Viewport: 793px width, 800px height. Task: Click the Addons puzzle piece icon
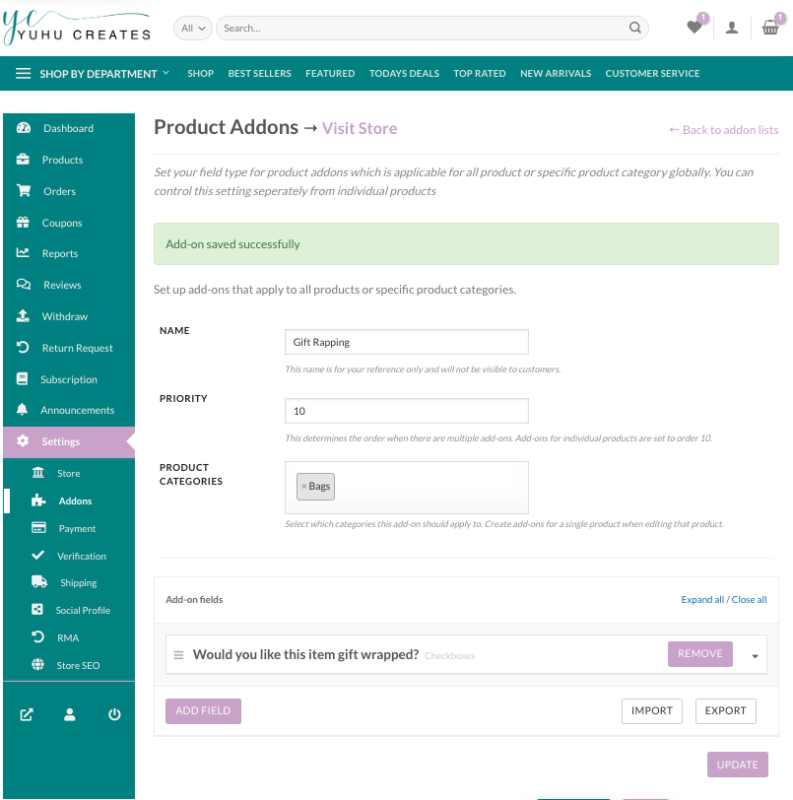click(x=38, y=500)
